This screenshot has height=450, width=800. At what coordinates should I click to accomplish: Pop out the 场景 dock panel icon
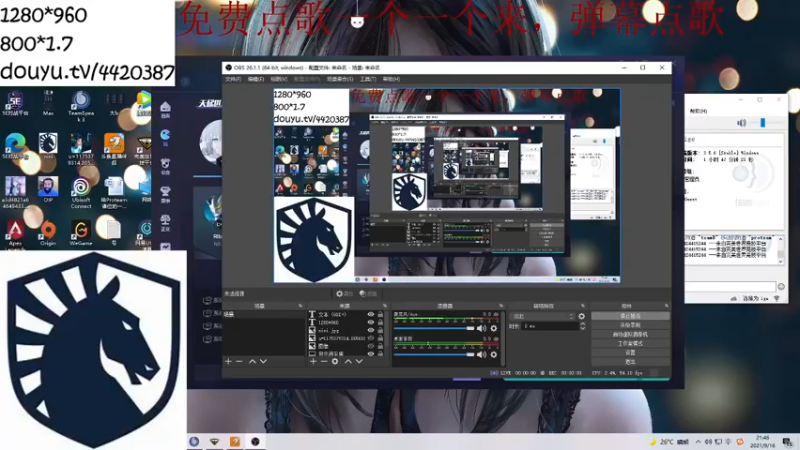300,306
